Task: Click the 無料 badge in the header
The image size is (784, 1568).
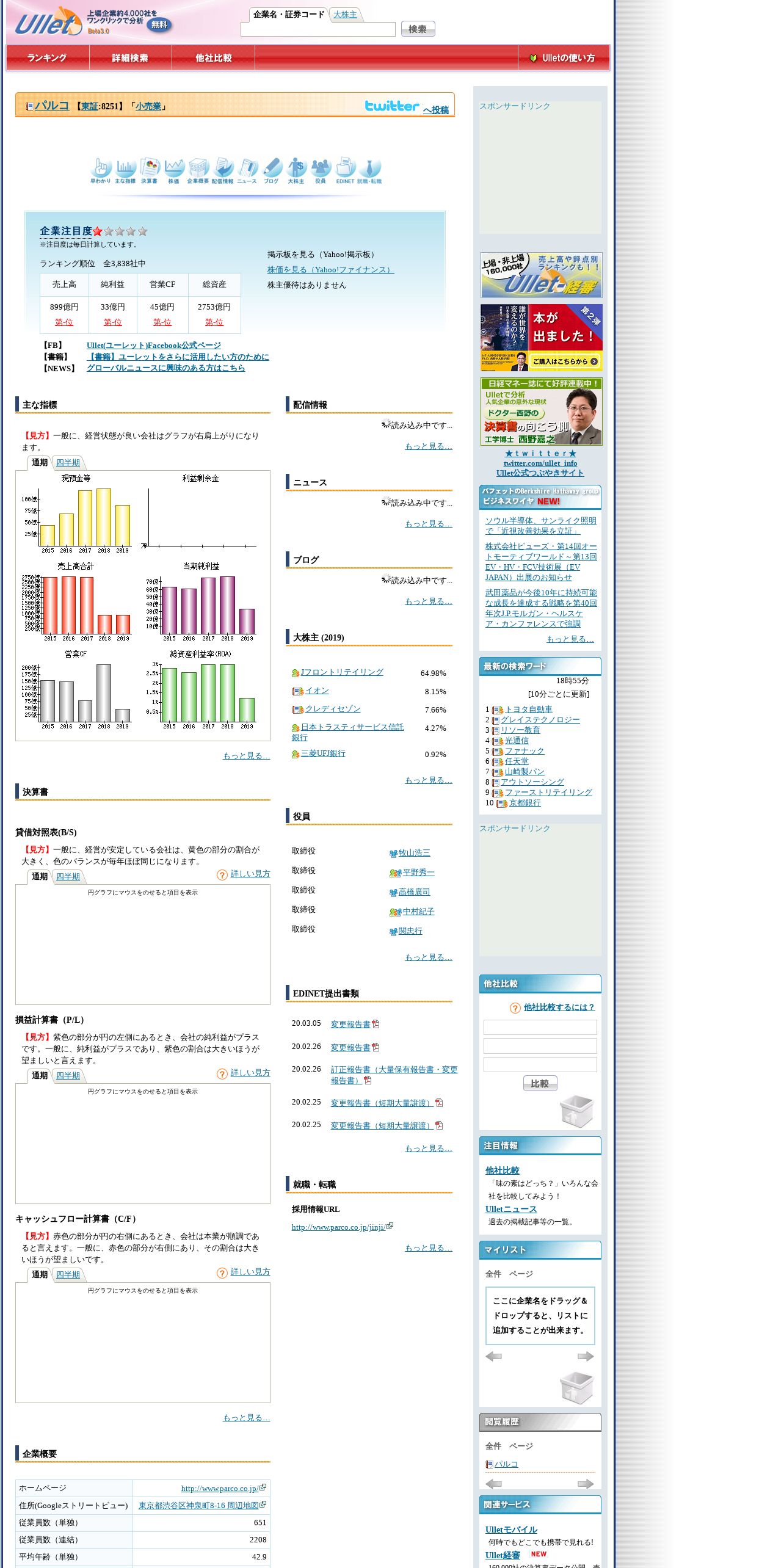Action: click(x=159, y=25)
